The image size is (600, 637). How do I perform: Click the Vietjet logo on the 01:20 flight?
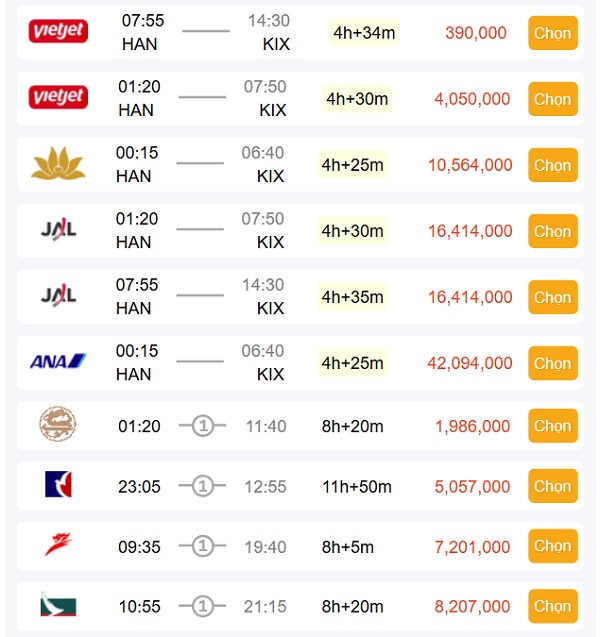[x=58, y=97]
